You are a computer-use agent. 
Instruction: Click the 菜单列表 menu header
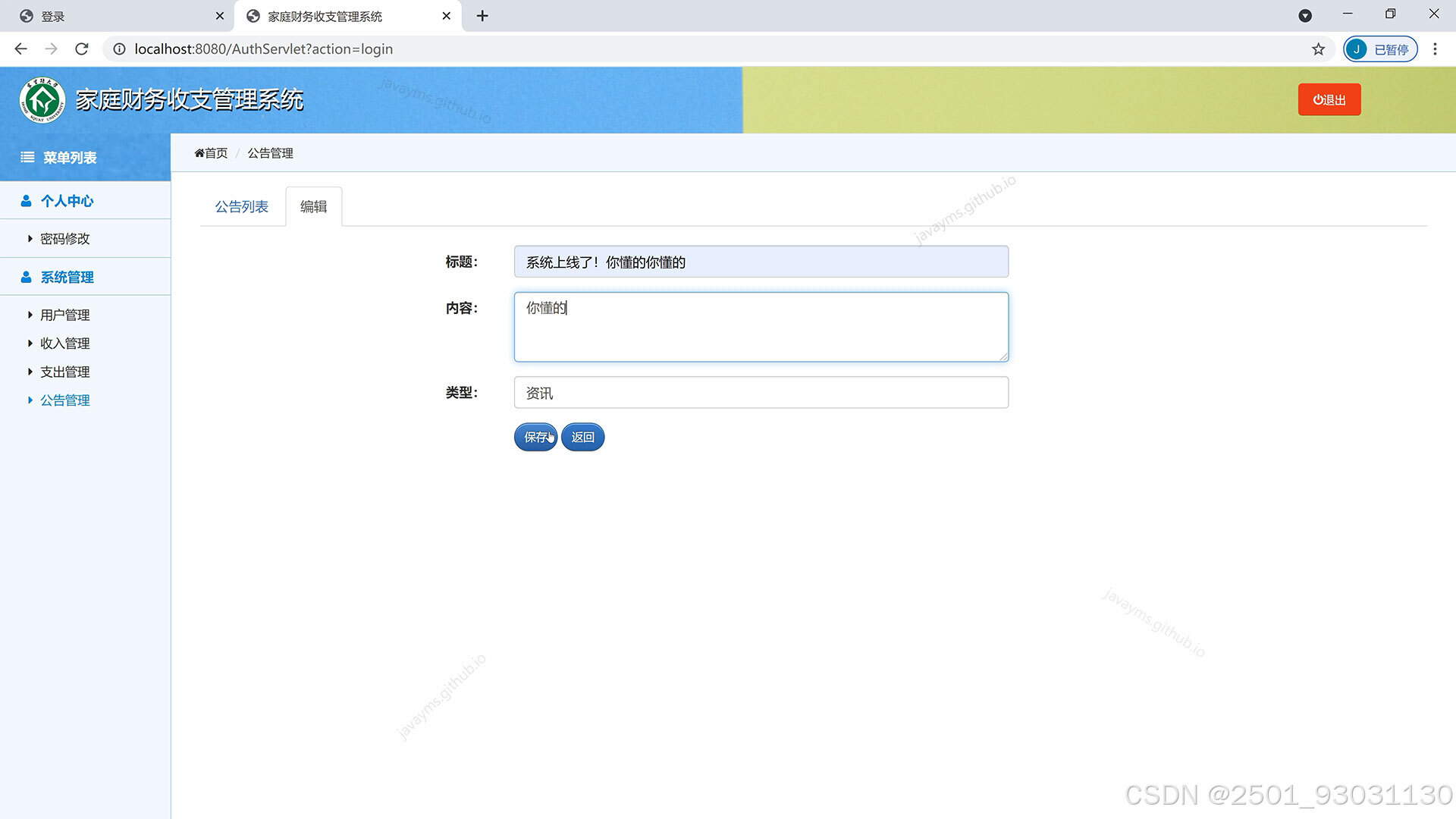coord(85,157)
